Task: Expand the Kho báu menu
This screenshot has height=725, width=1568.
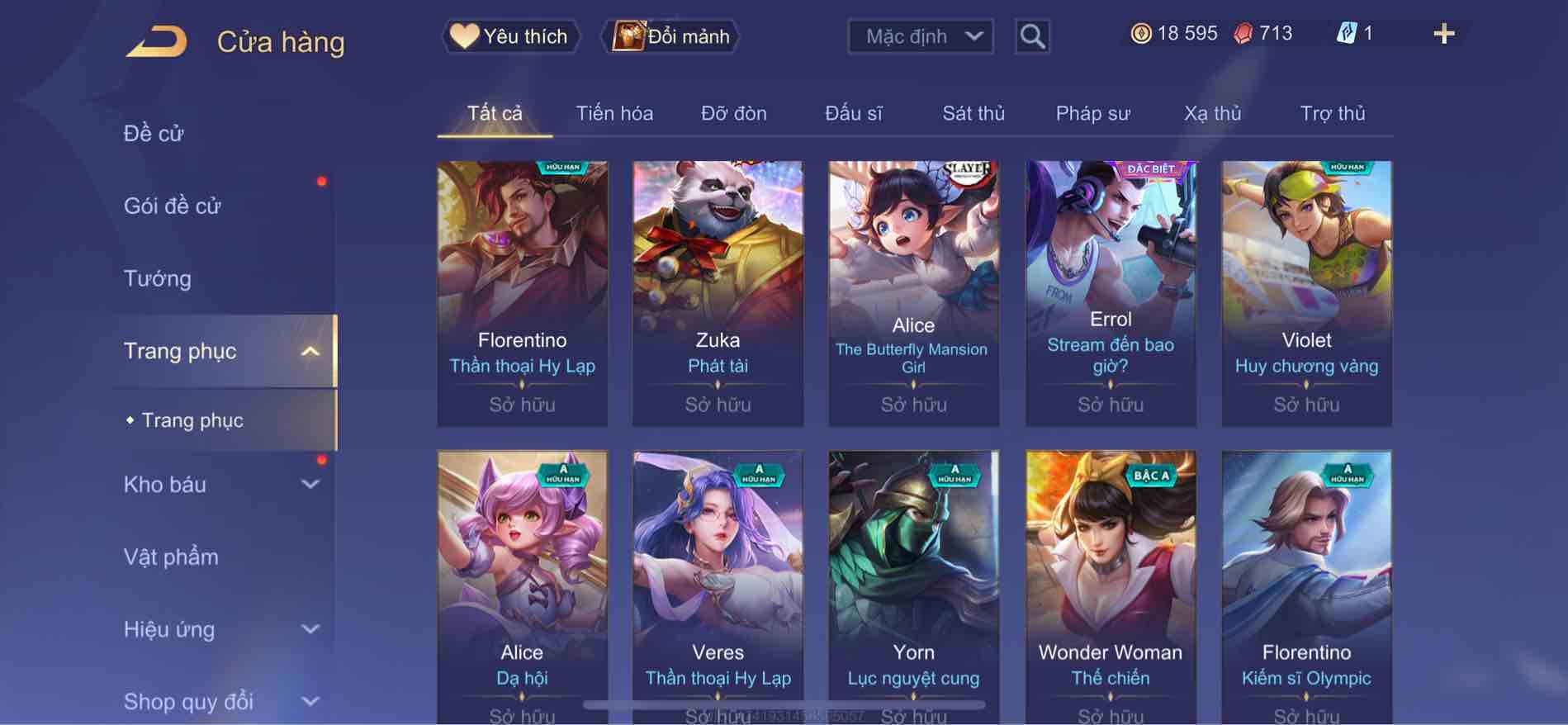Action: (x=310, y=485)
